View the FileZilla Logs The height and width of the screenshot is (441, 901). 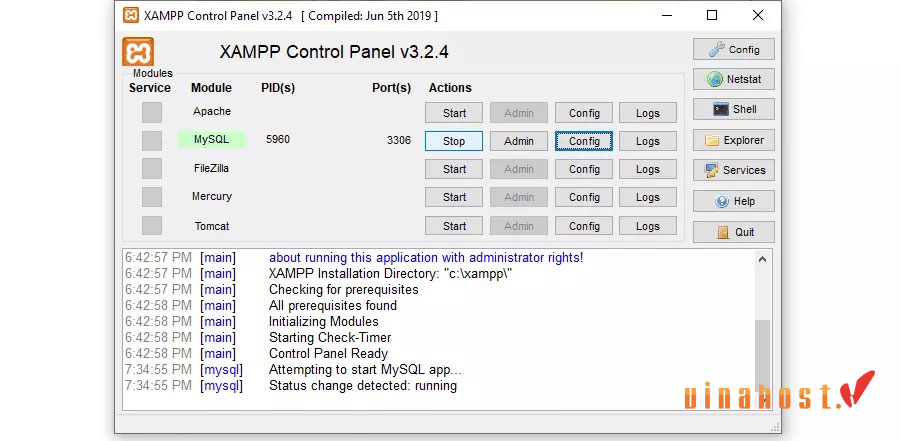648,169
